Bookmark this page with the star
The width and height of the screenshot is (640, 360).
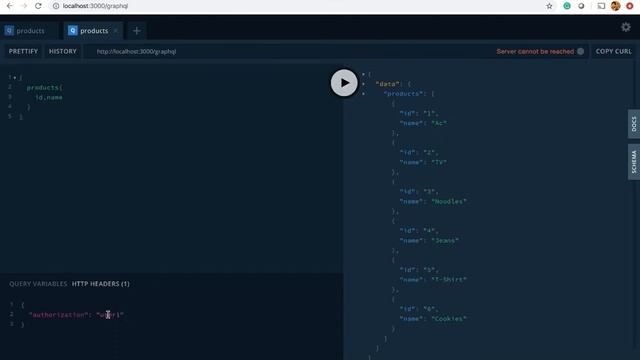click(x=549, y=6)
